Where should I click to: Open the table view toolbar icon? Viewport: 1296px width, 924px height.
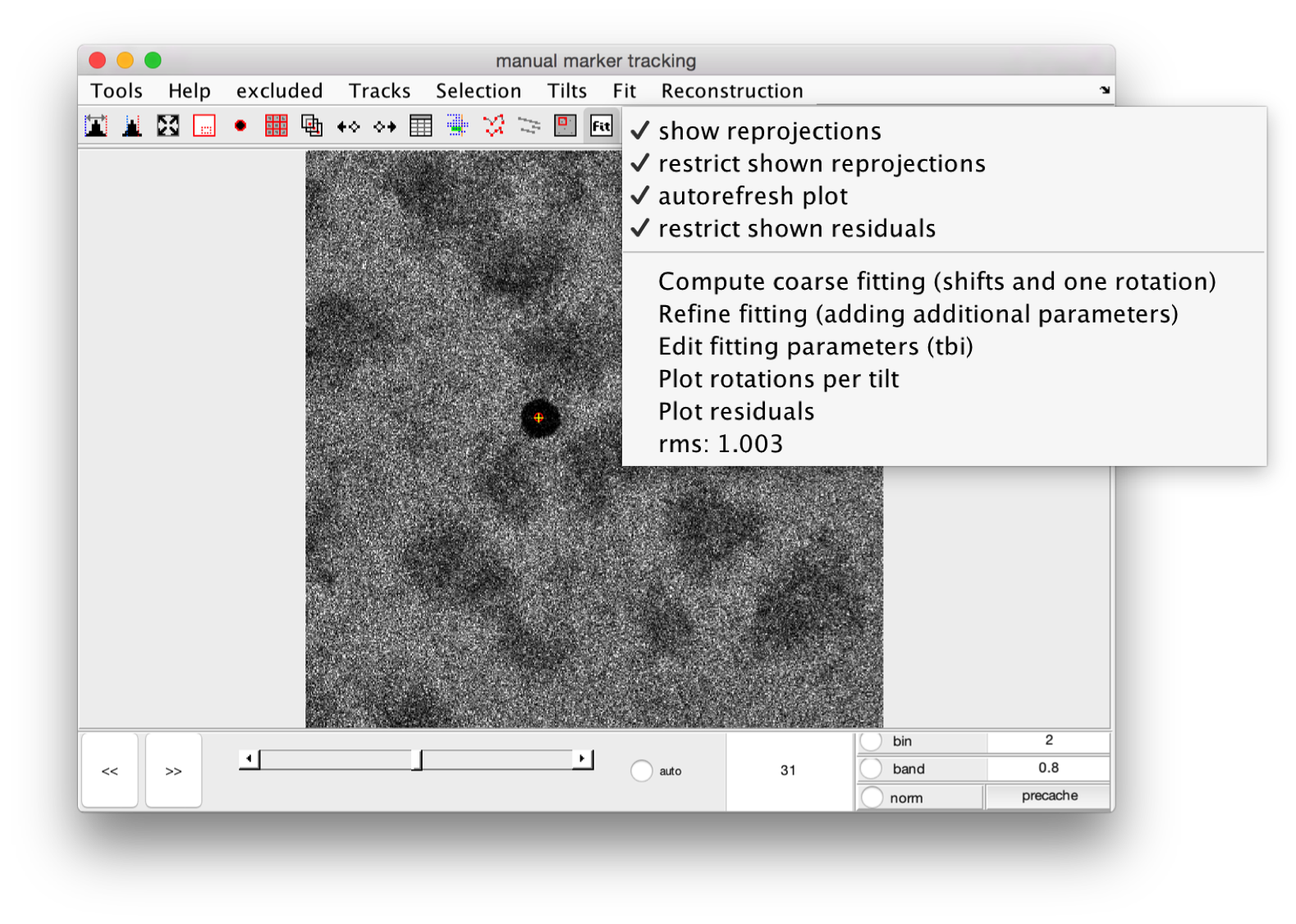coord(420,126)
